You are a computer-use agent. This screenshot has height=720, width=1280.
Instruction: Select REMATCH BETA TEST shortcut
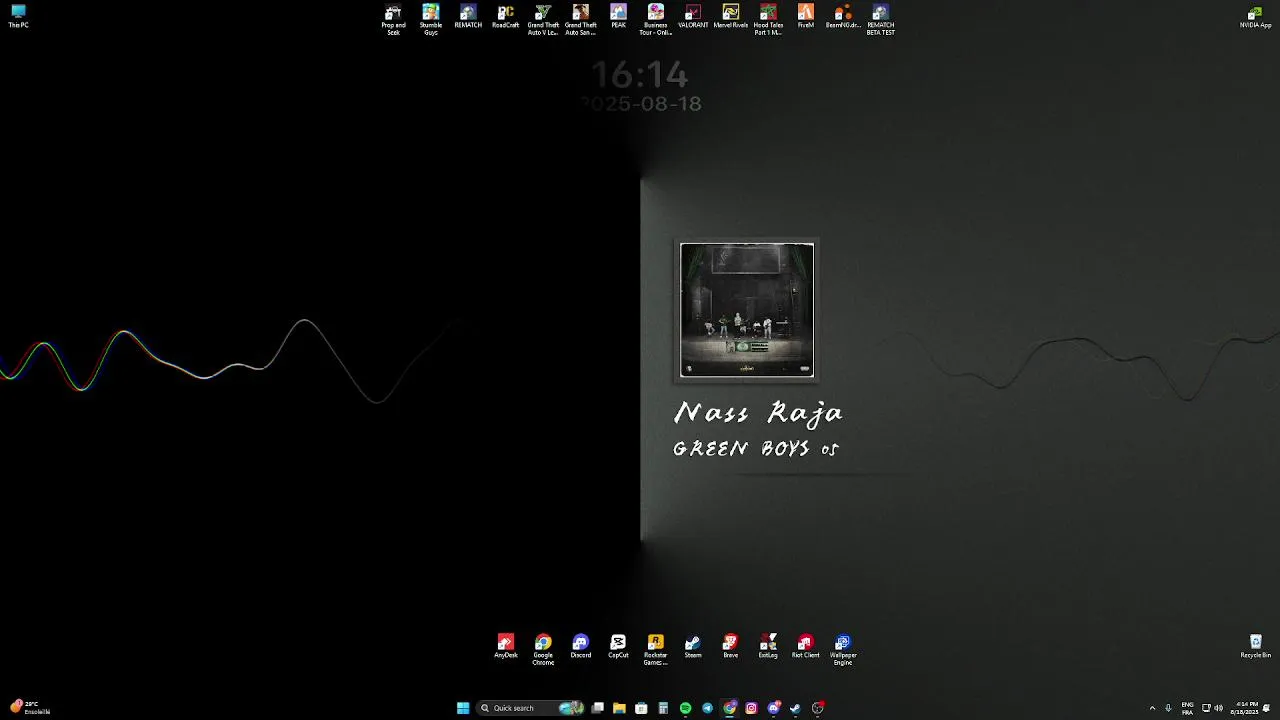[x=881, y=19]
